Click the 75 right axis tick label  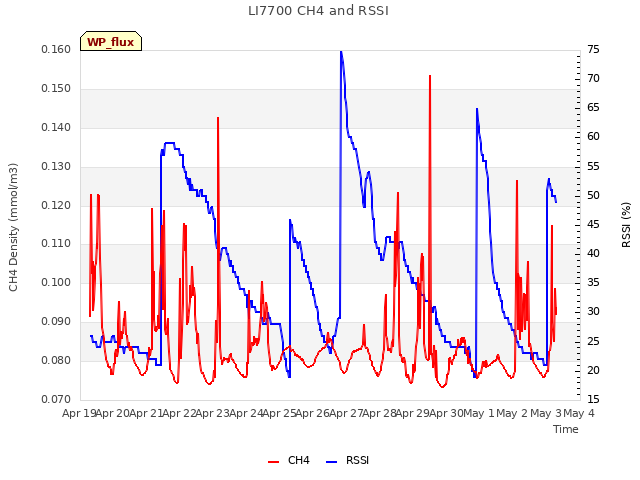click(x=593, y=49)
